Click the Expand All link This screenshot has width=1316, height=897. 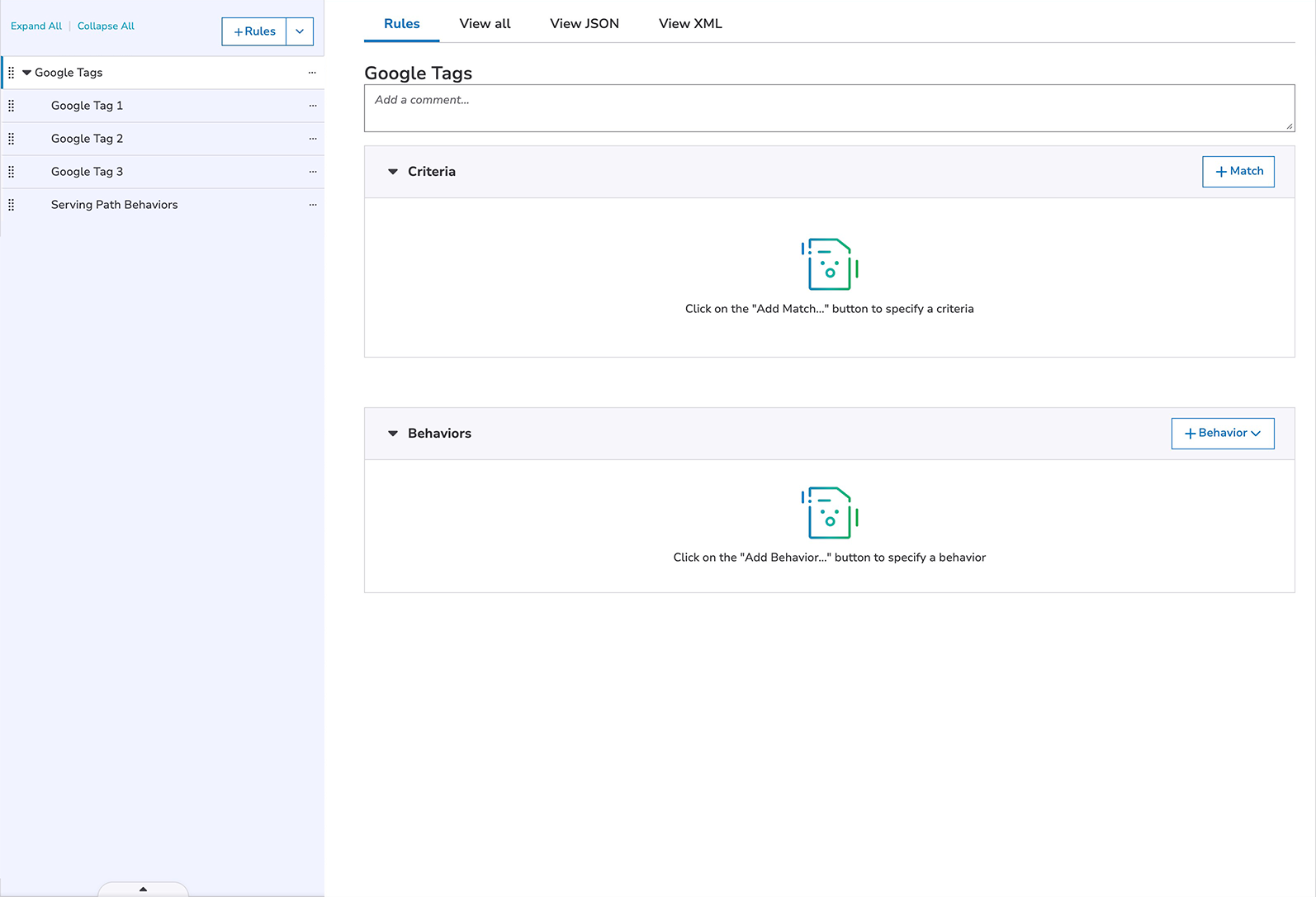point(36,26)
